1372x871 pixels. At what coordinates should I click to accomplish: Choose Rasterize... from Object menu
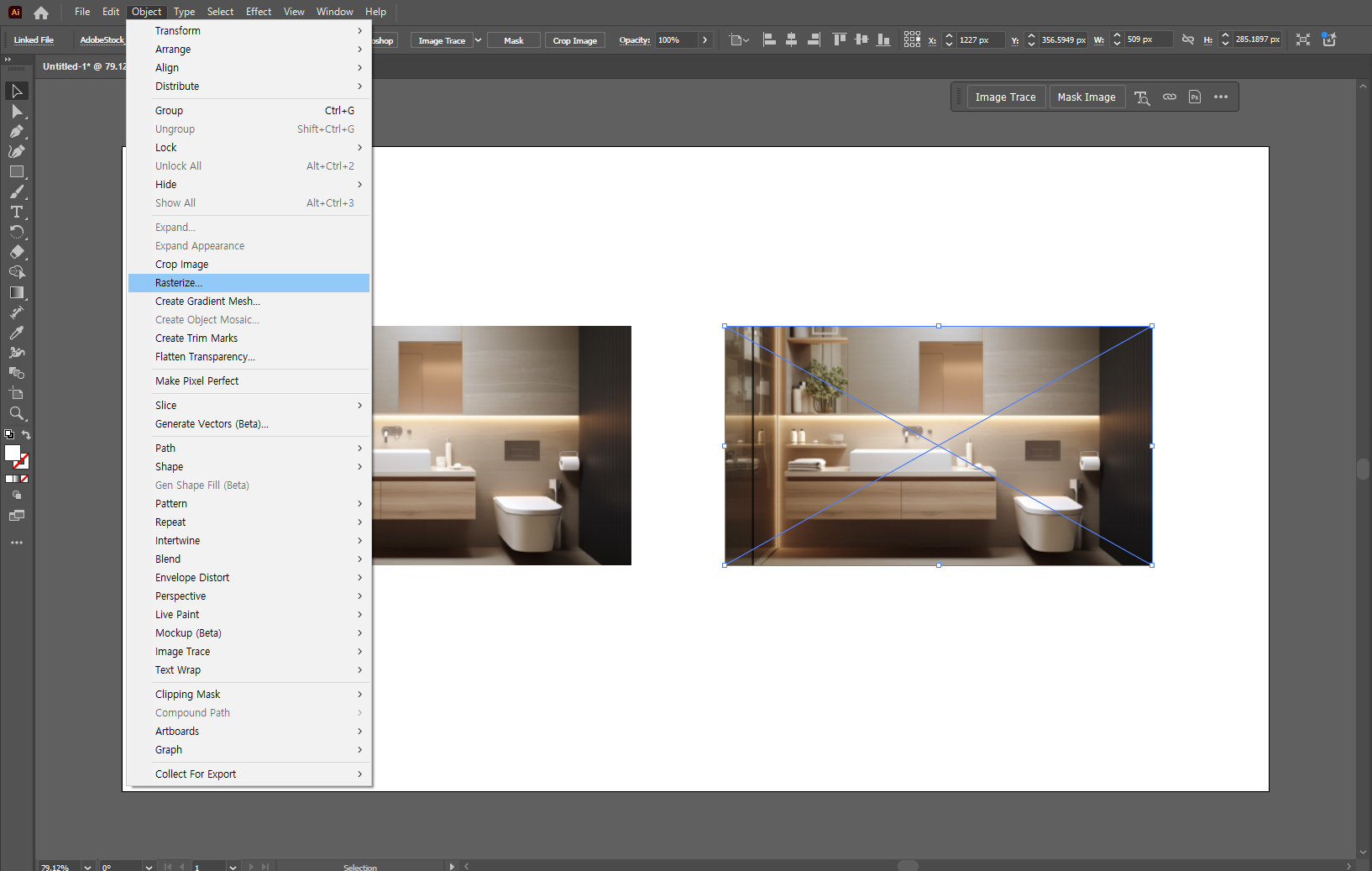click(x=249, y=283)
